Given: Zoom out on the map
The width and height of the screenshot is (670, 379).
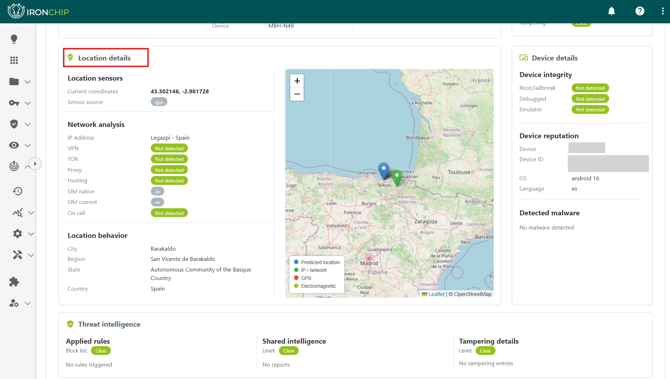Looking at the screenshot, I should [x=297, y=94].
